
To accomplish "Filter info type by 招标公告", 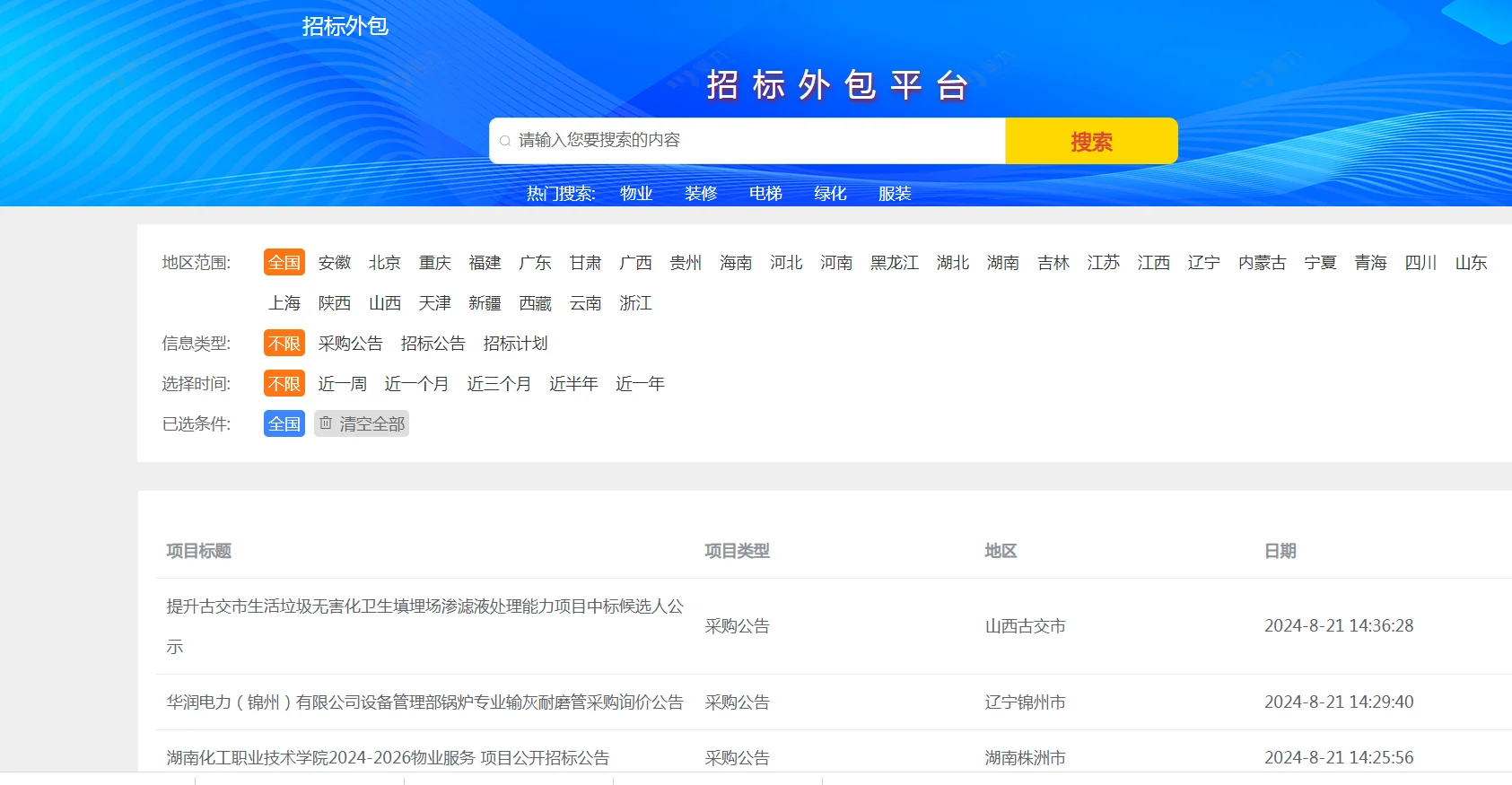I will 433,343.
